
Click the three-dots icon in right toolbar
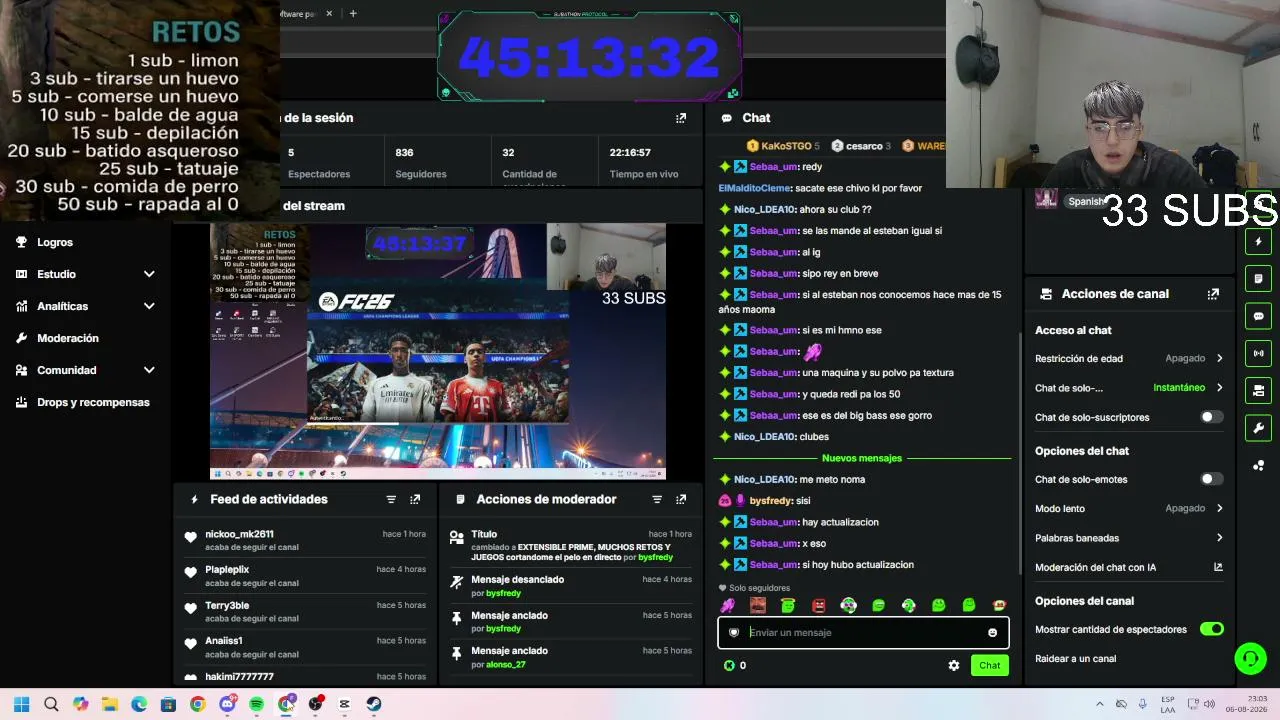pos(1258,466)
